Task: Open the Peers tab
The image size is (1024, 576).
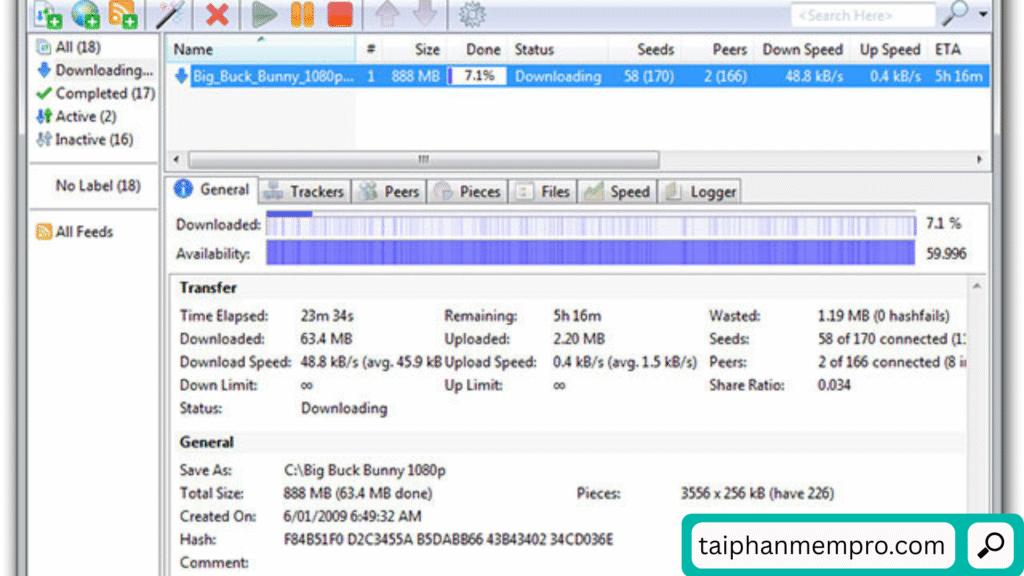Action: tap(391, 192)
